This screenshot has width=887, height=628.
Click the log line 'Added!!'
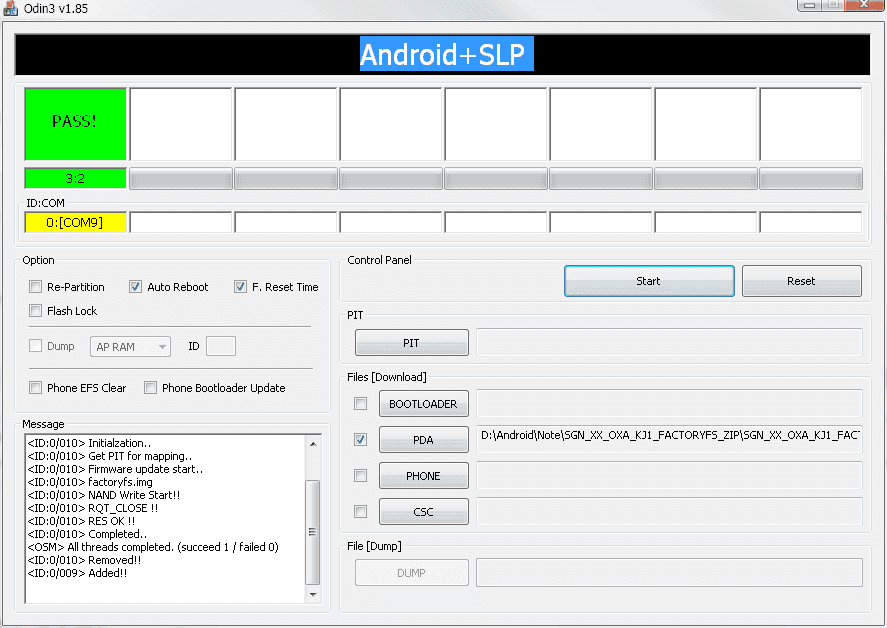tap(77, 573)
